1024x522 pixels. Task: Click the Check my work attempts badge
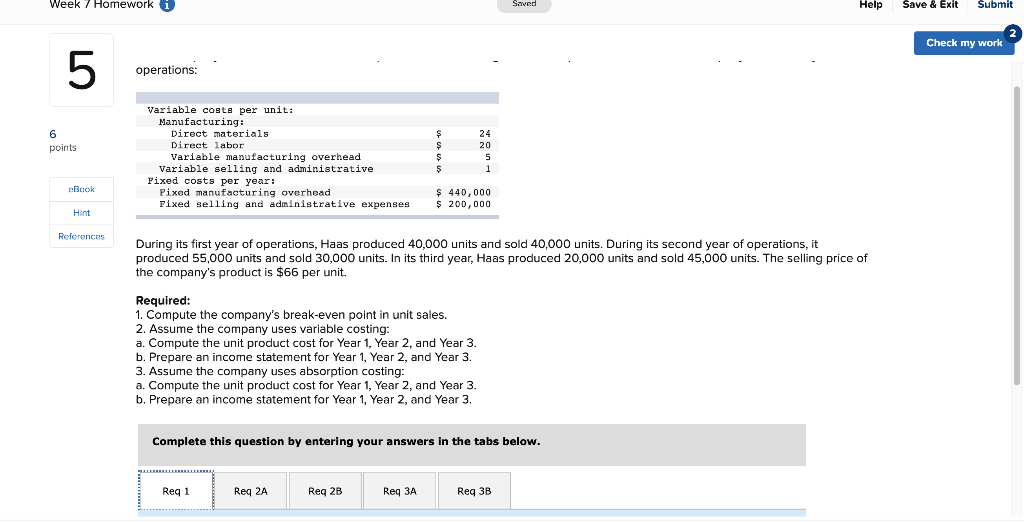1012,33
